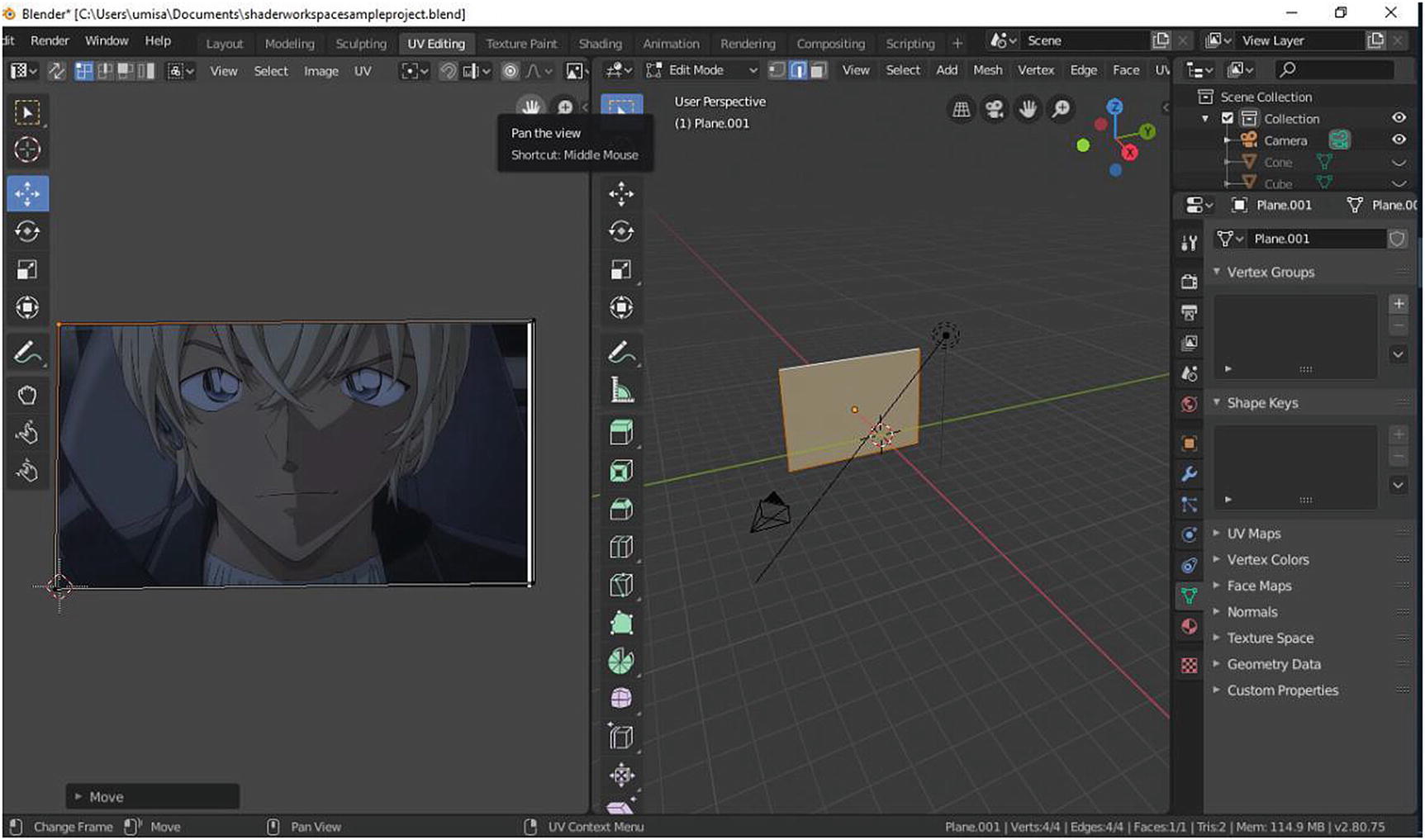1425x840 pixels.
Task: Select the Shrink/Fatten tool
Action: point(621,775)
